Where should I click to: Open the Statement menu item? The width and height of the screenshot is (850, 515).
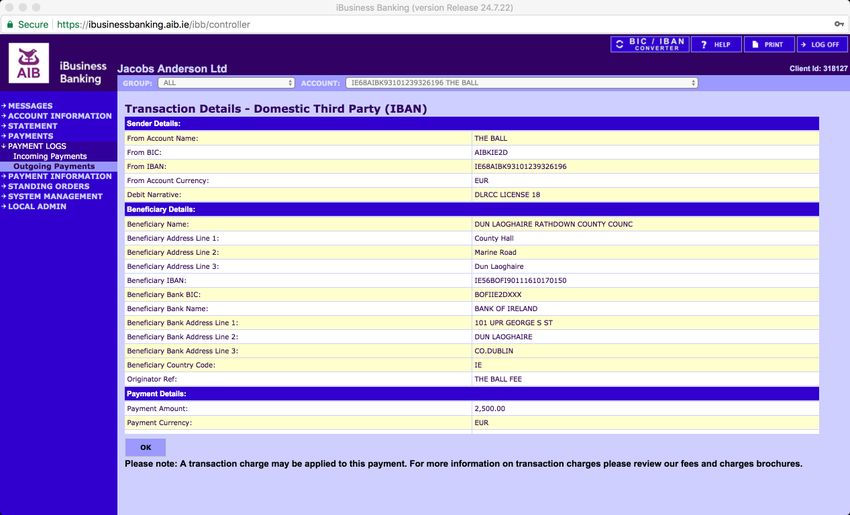(x=33, y=126)
